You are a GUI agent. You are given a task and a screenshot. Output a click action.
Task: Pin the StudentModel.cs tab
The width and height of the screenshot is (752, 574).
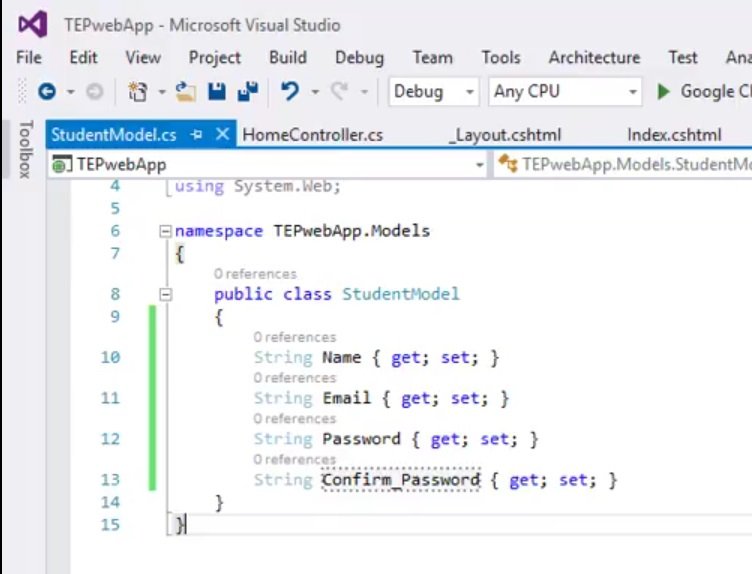click(196, 135)
